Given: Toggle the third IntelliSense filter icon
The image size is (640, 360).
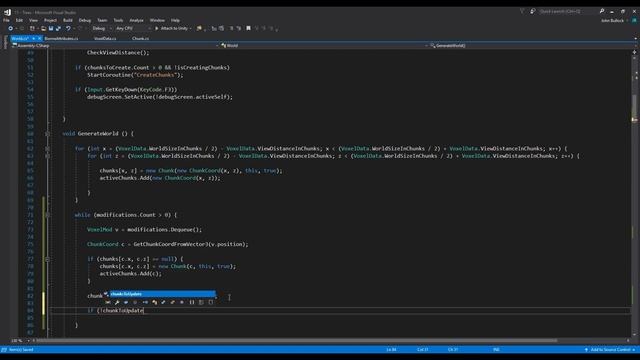Looking at the screenshot, I should pyautogui.click(x=126, y=302).
